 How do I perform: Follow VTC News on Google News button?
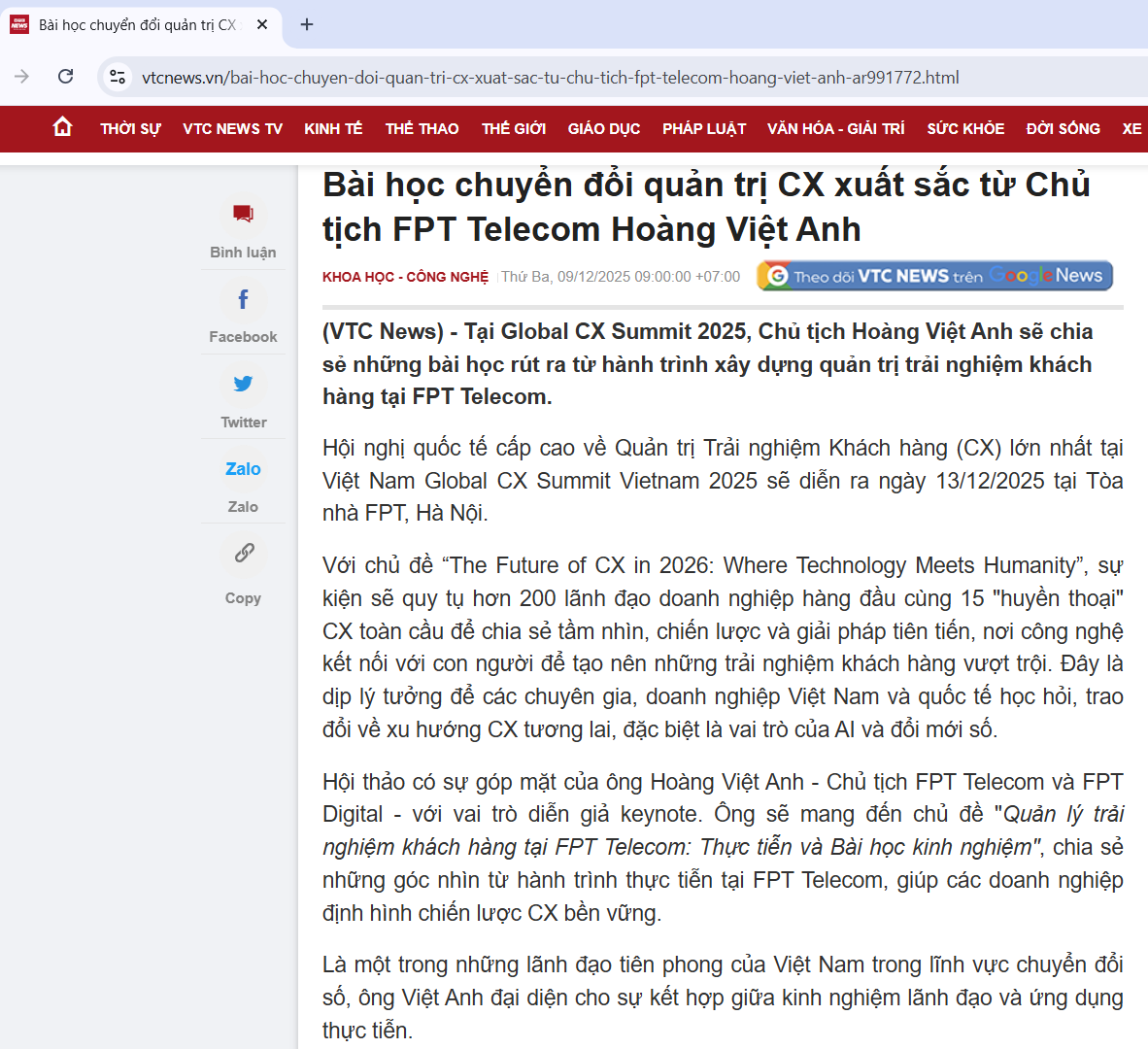(934, 276)
